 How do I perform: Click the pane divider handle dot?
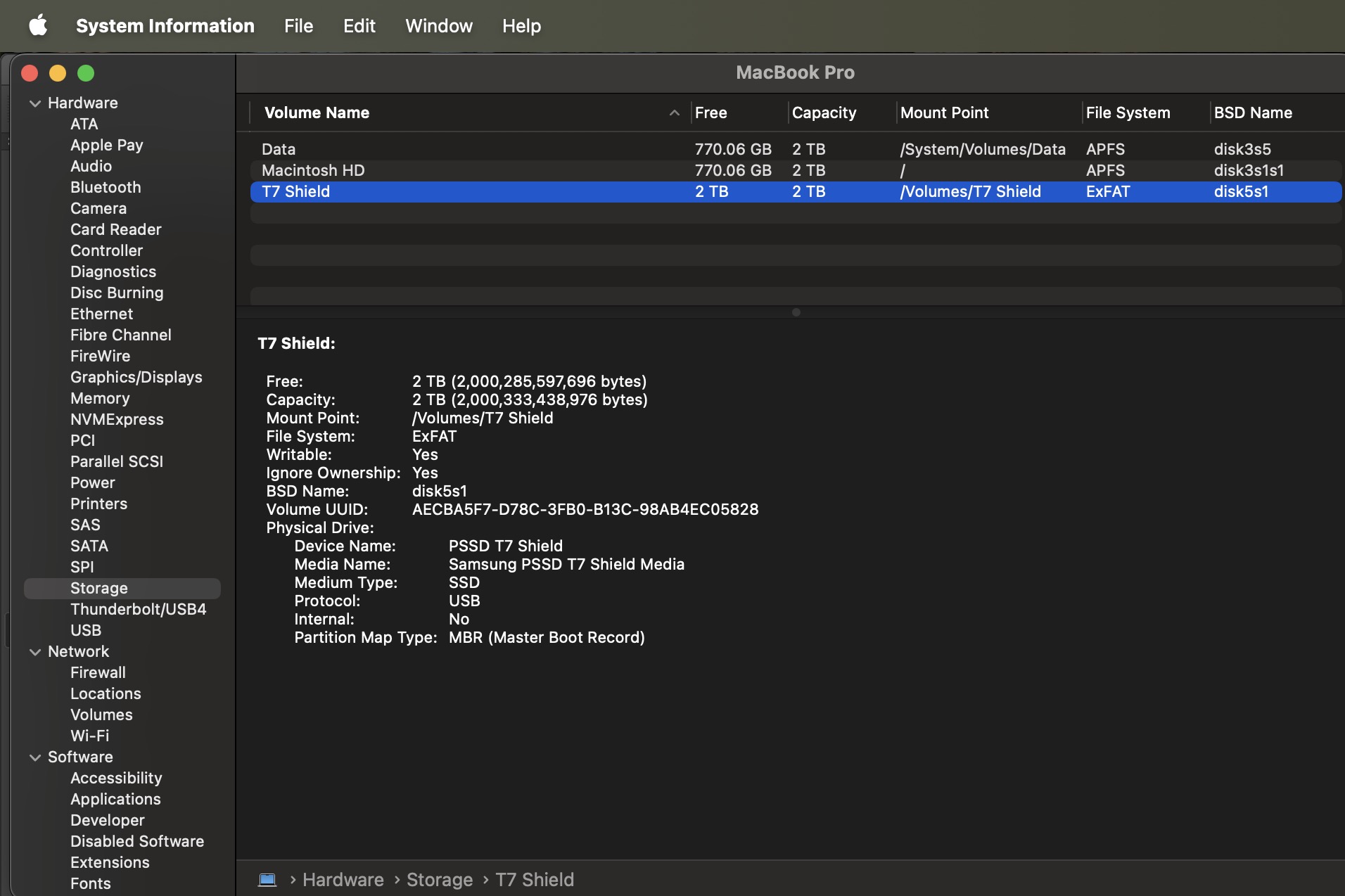click(x=796, y=312)
